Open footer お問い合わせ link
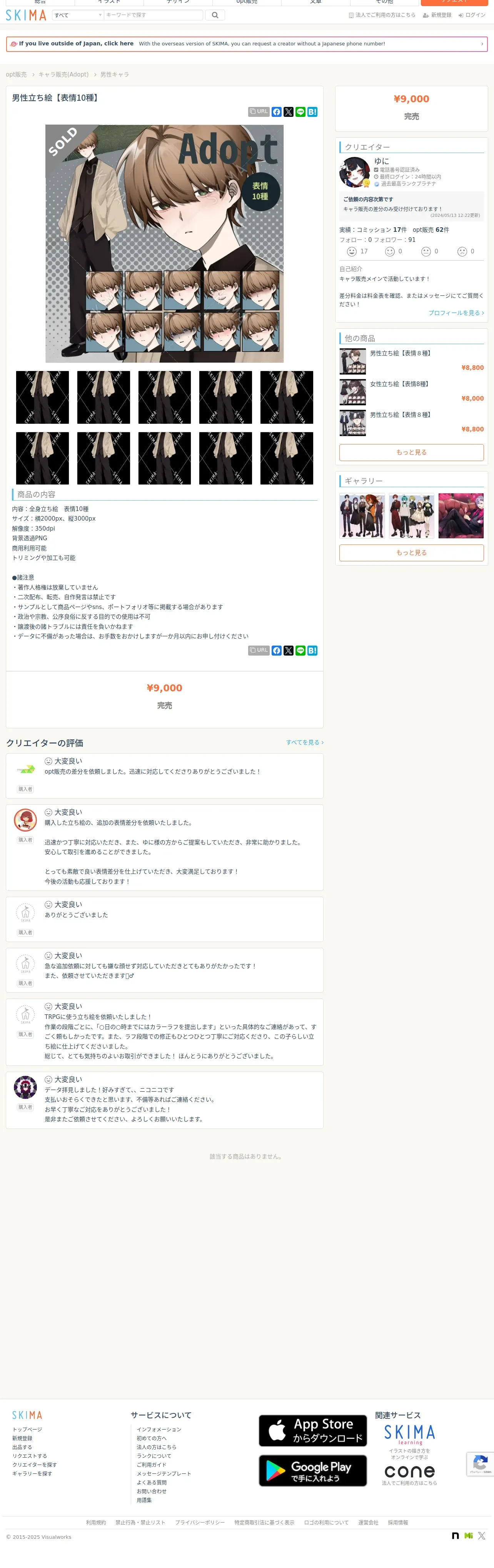 click(x=152, y=1491)
